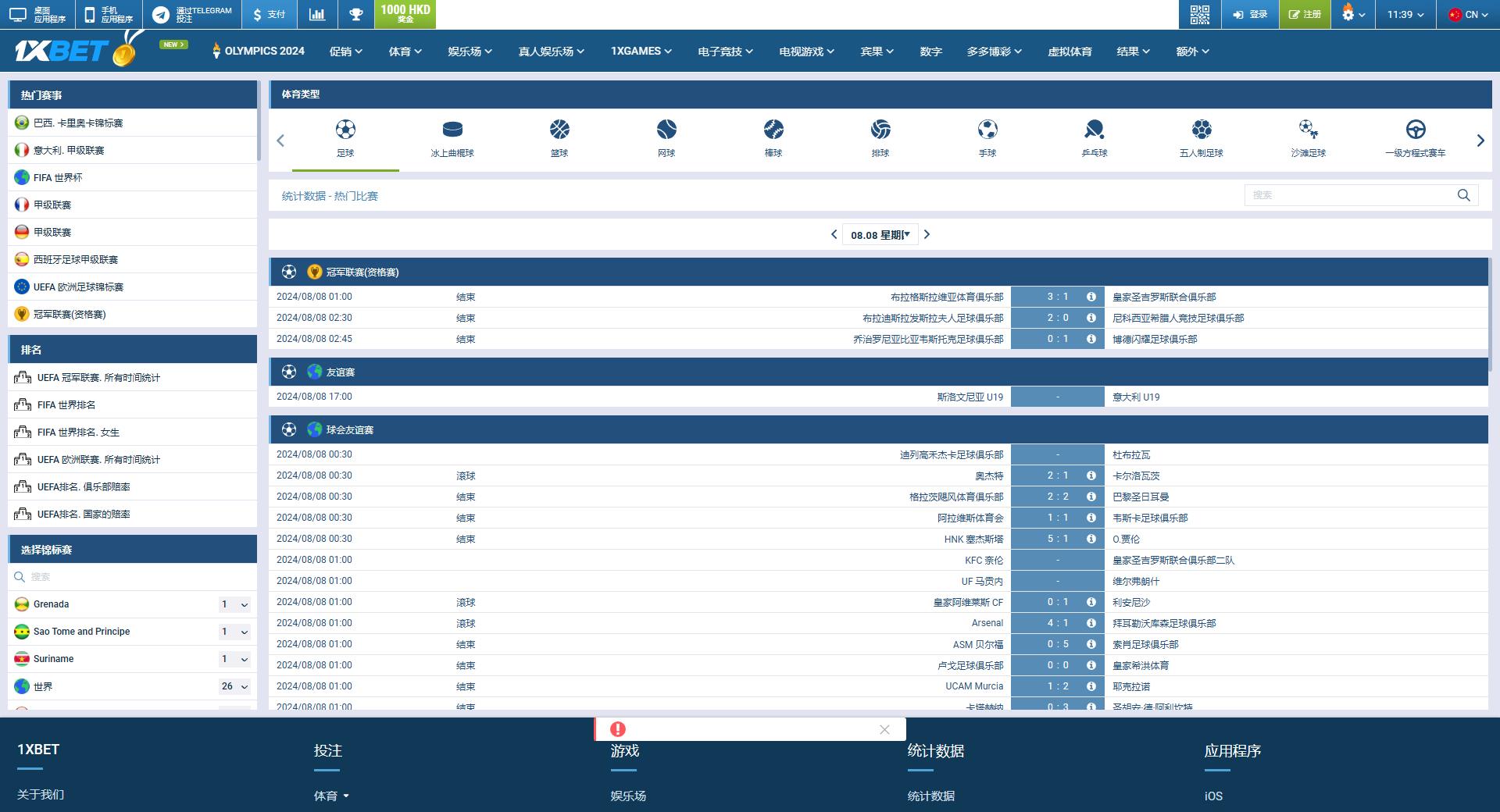This screenshot has width=1500, height=812.
Task: Open betting via Telegram
Action: point(192,14)
